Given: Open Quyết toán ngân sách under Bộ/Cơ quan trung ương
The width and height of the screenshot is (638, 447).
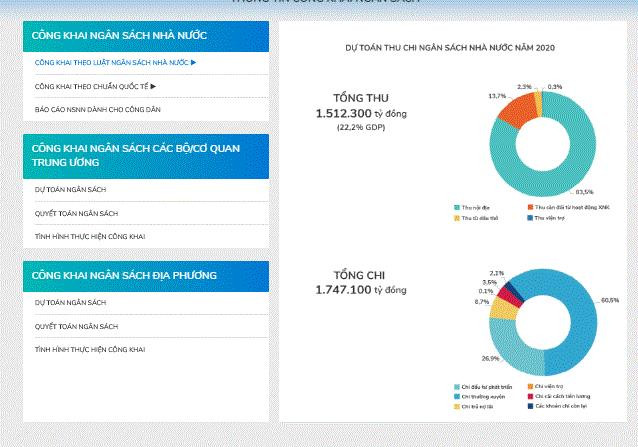Looking at the screenshot, I should coord(76,213).
